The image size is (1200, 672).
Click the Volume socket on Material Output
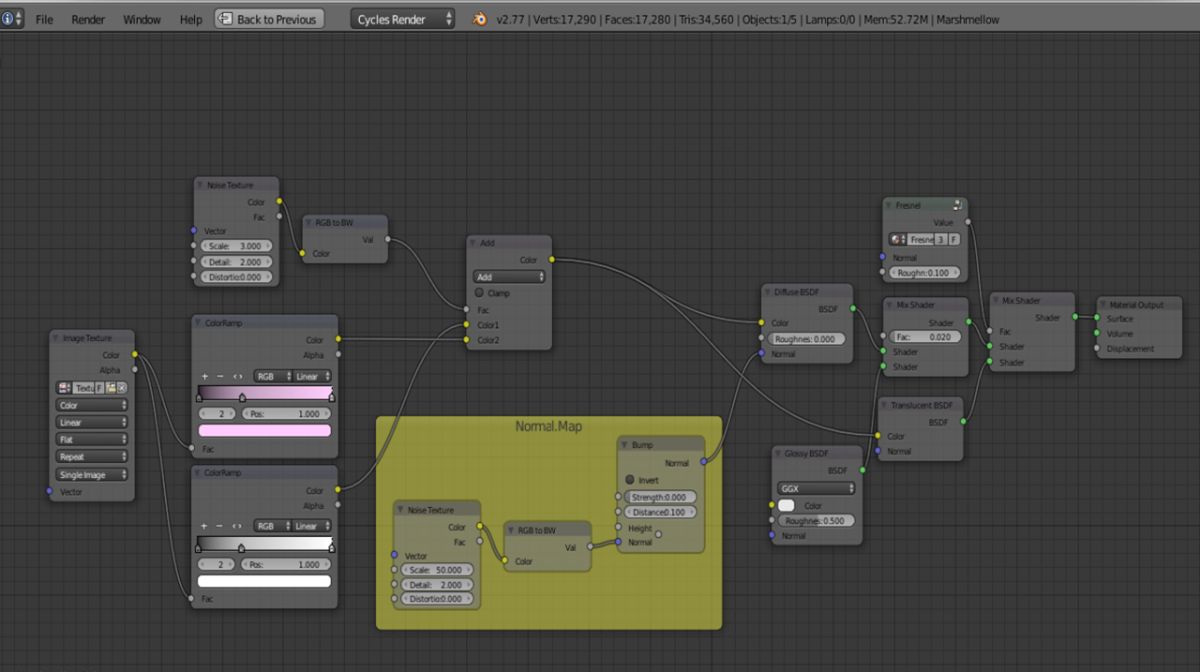click(1097, 334)
